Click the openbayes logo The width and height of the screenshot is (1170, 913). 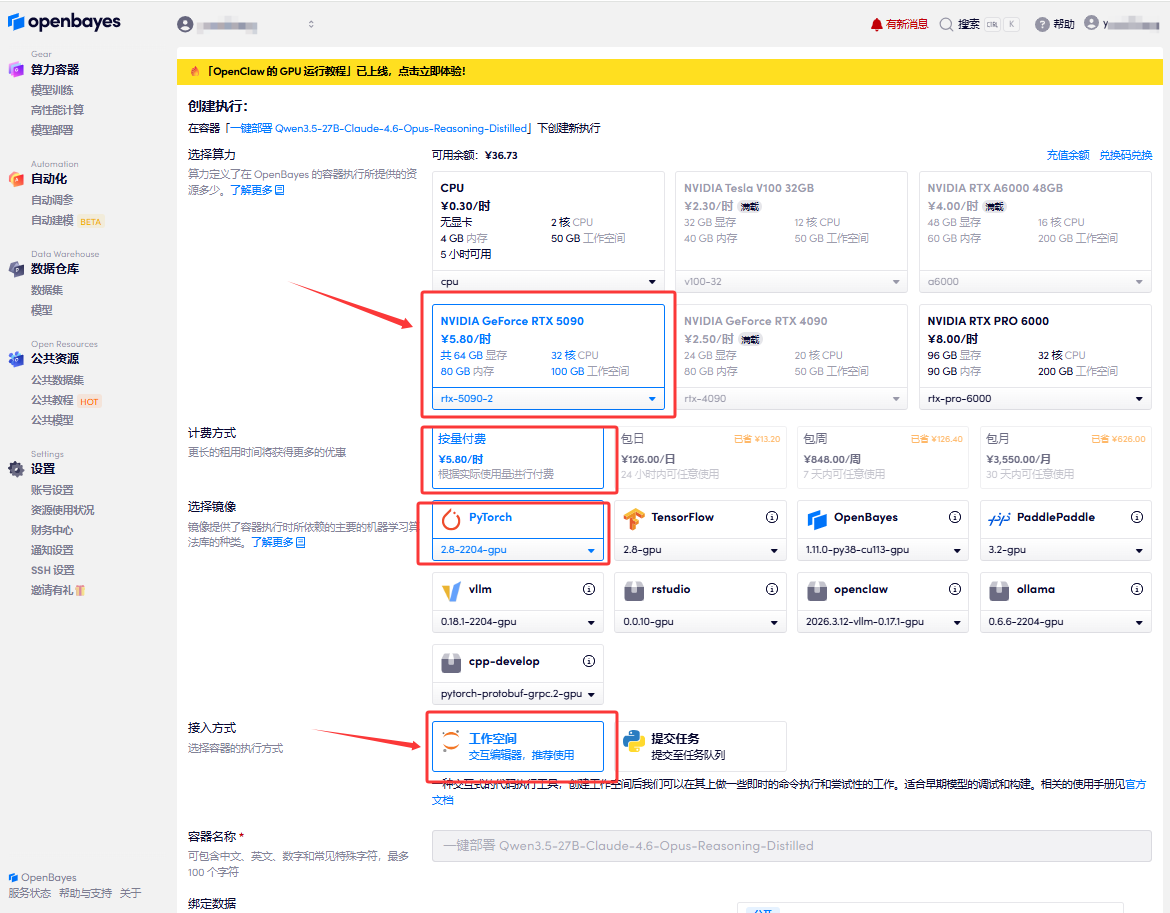pyautogui.click(x=64, y=22)
